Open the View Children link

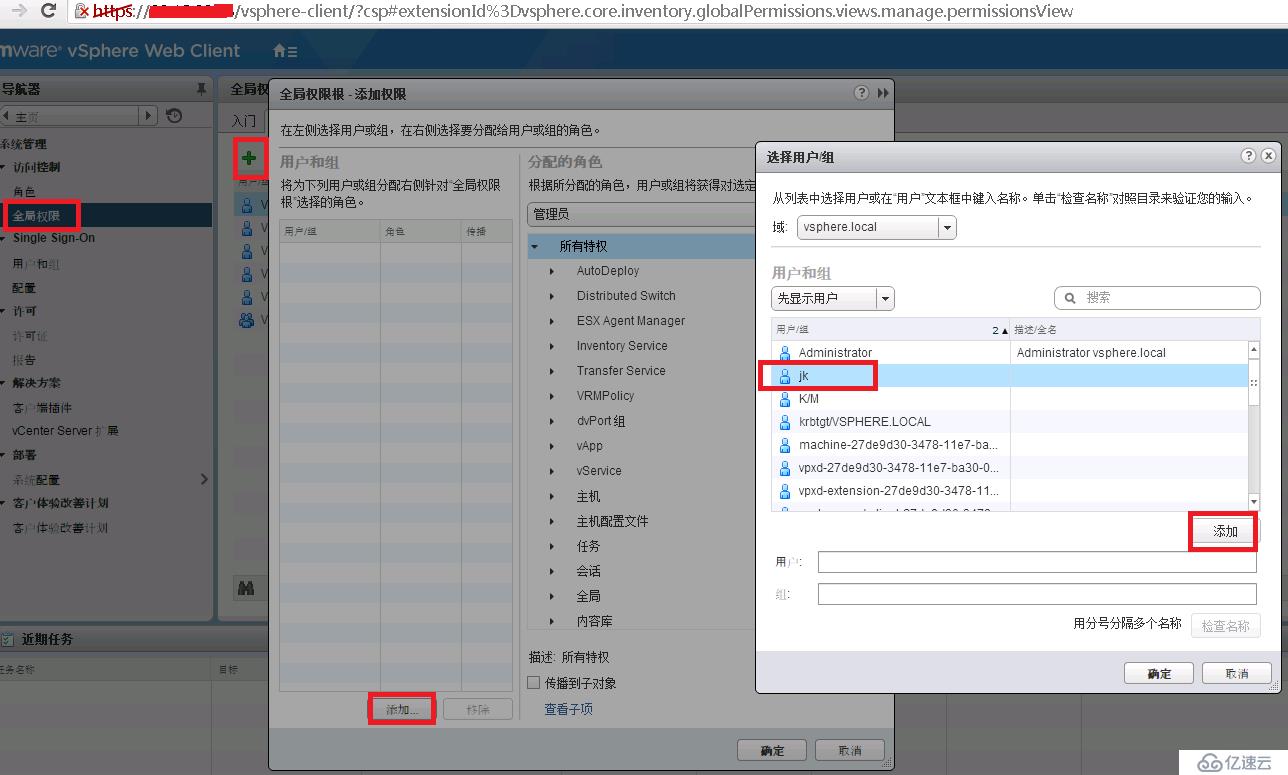(x=568, y=709)
